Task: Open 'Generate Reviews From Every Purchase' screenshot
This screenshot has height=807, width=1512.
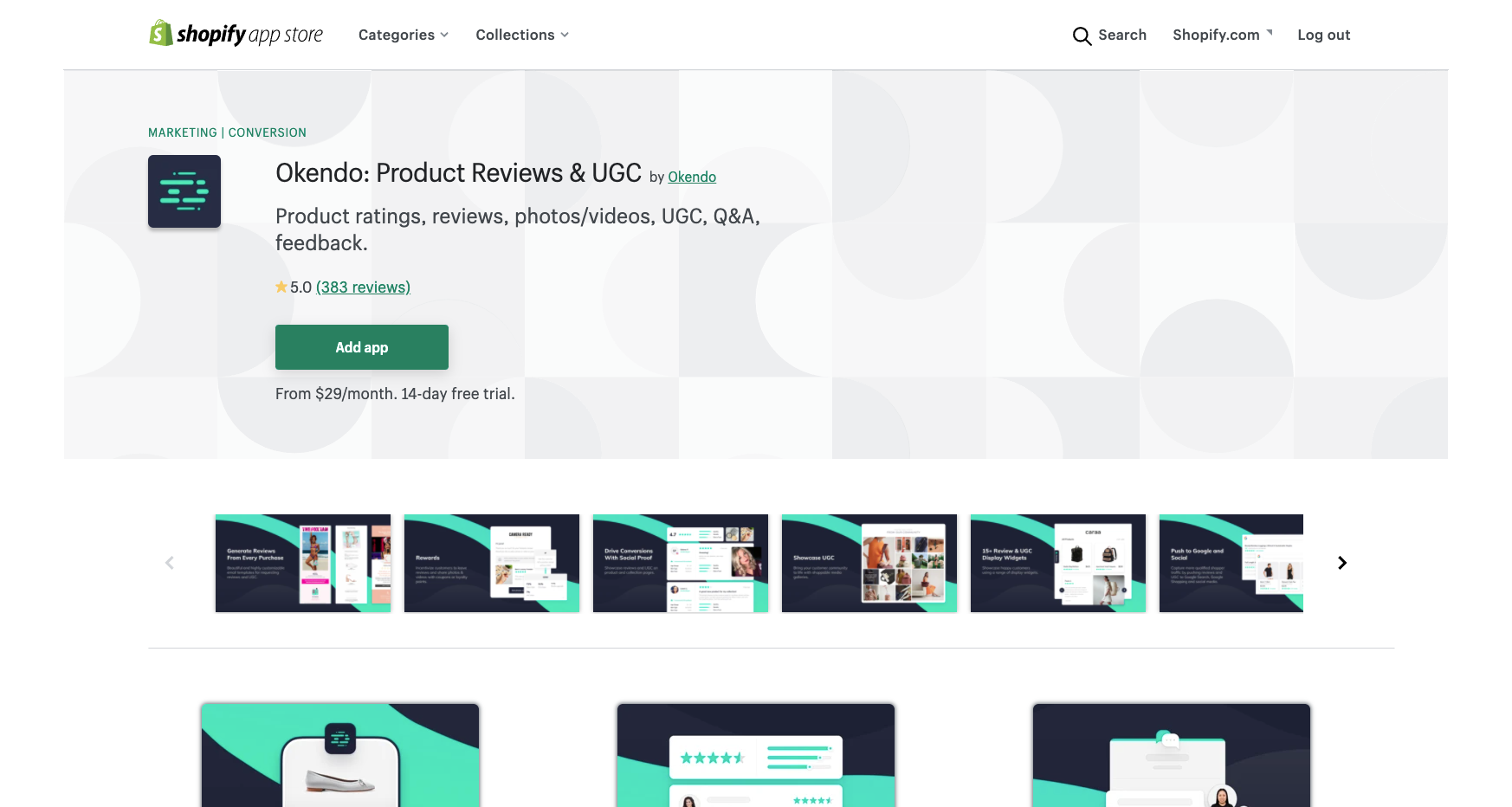Action: pos(303,563)
